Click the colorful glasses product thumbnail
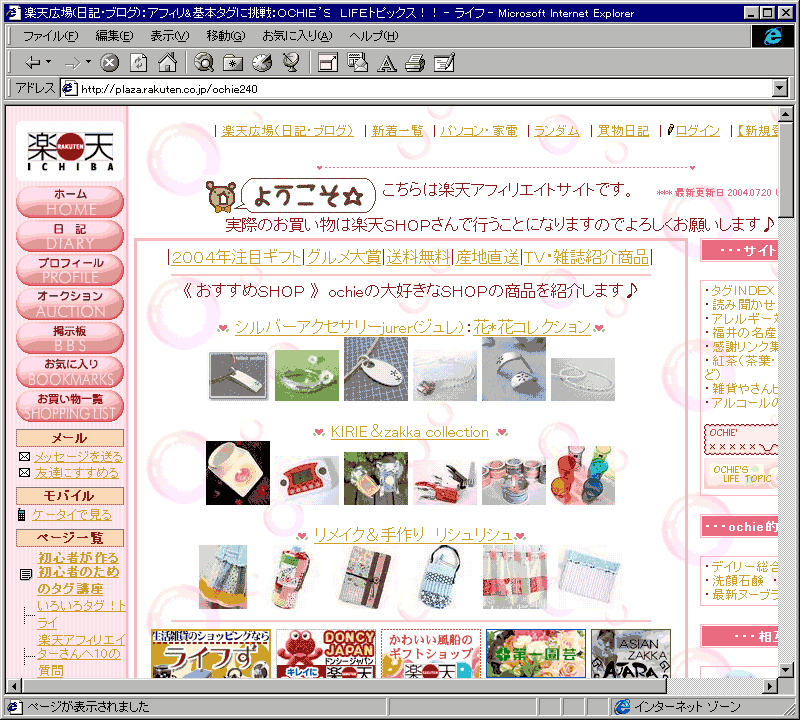The height and width of the screenshot is (720, 800). pyautogui.click(x=583, y=476)
